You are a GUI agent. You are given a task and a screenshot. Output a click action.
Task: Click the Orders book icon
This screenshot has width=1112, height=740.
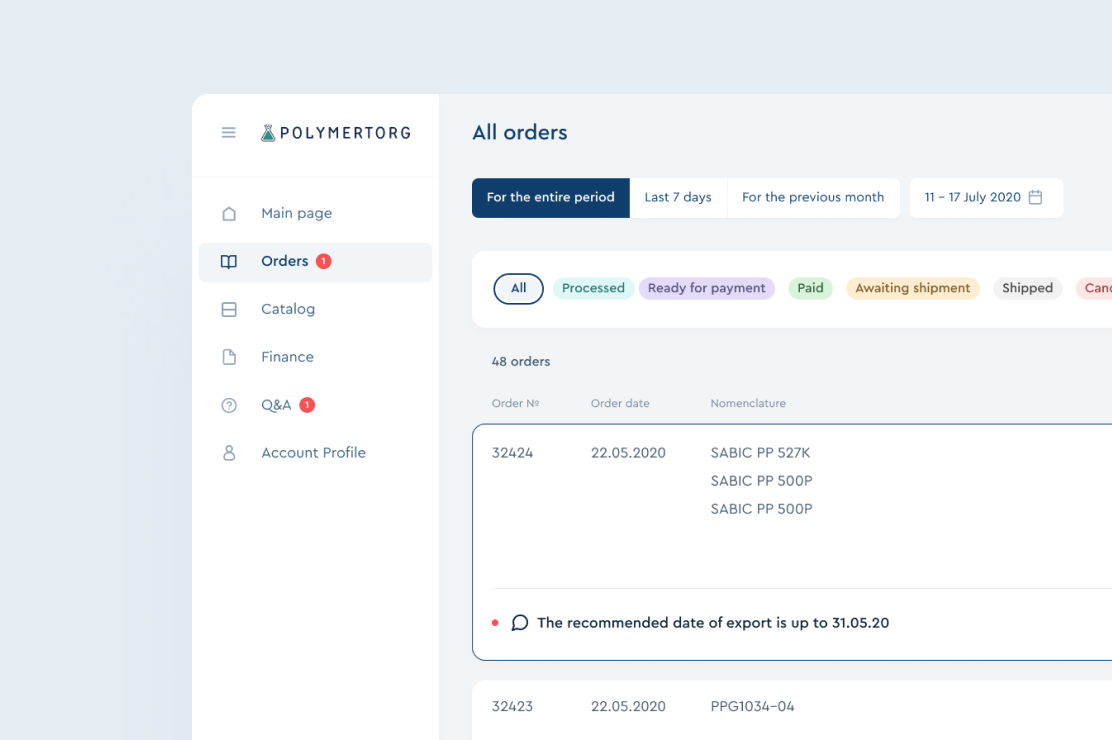(x=229, y=261)
